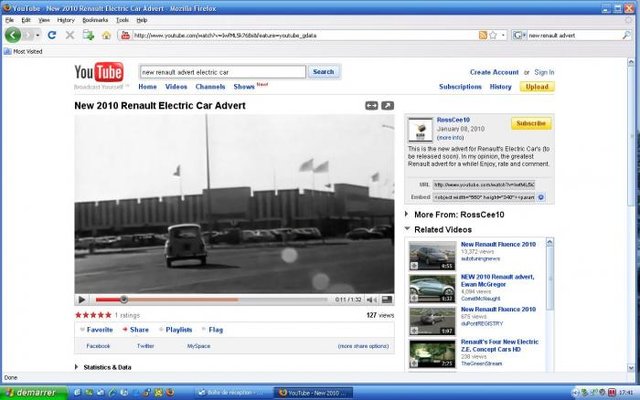Viewport: 640px width, 400px height.
Task: Click the Create Account link
Action: (494, 72)
